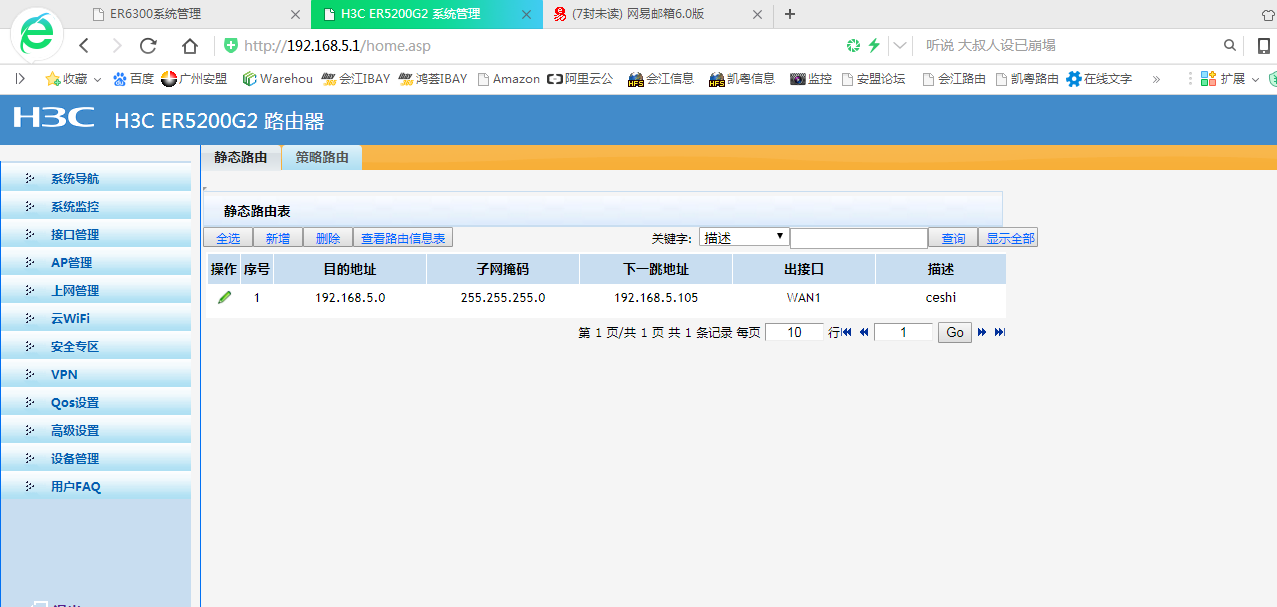Open the 在线文字 bookmark
Screen dimensions: 1277x607
coord(1099,78)
